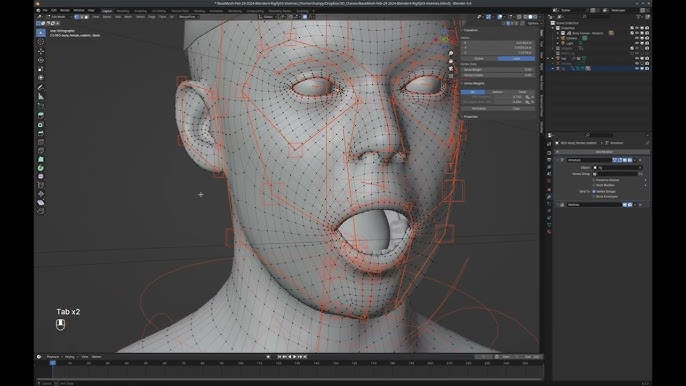Select the Rotate tool in the left toolbar
Viewport: 686px width, 386px height.
coord(41,60)
